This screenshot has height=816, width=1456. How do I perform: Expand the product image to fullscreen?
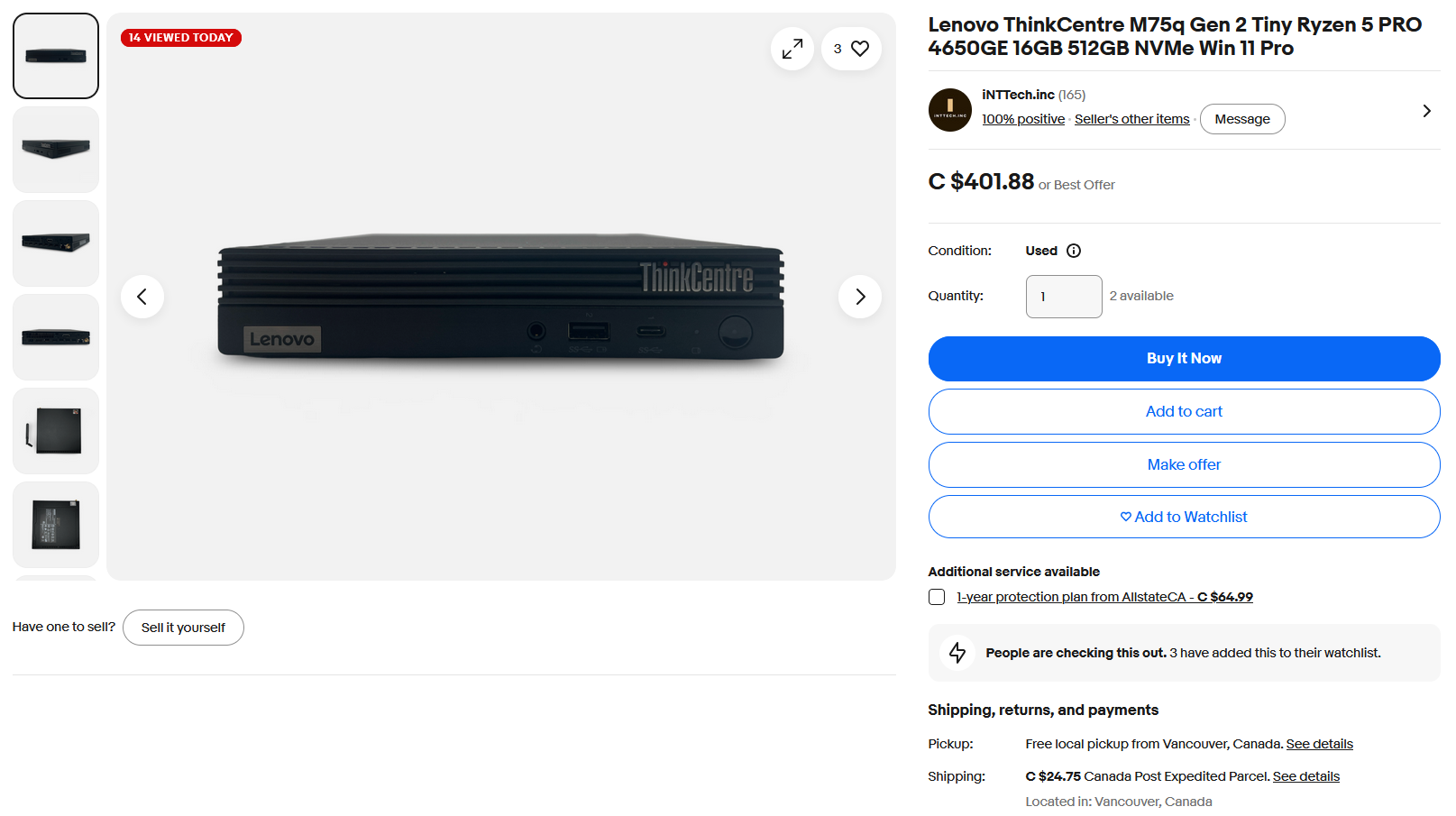point(792,49)
